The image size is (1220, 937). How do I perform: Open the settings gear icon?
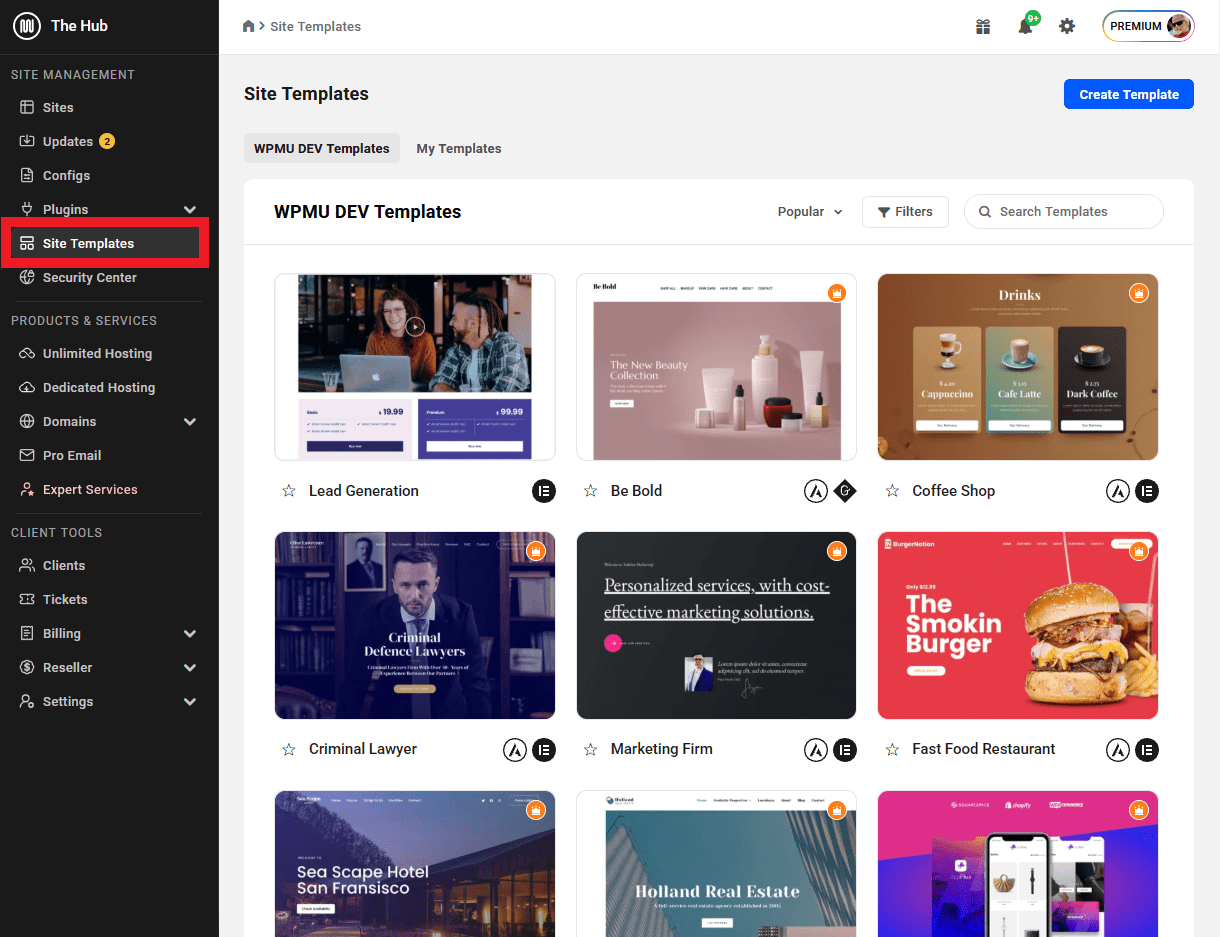pyautogui.click(x=1067, y=26)
